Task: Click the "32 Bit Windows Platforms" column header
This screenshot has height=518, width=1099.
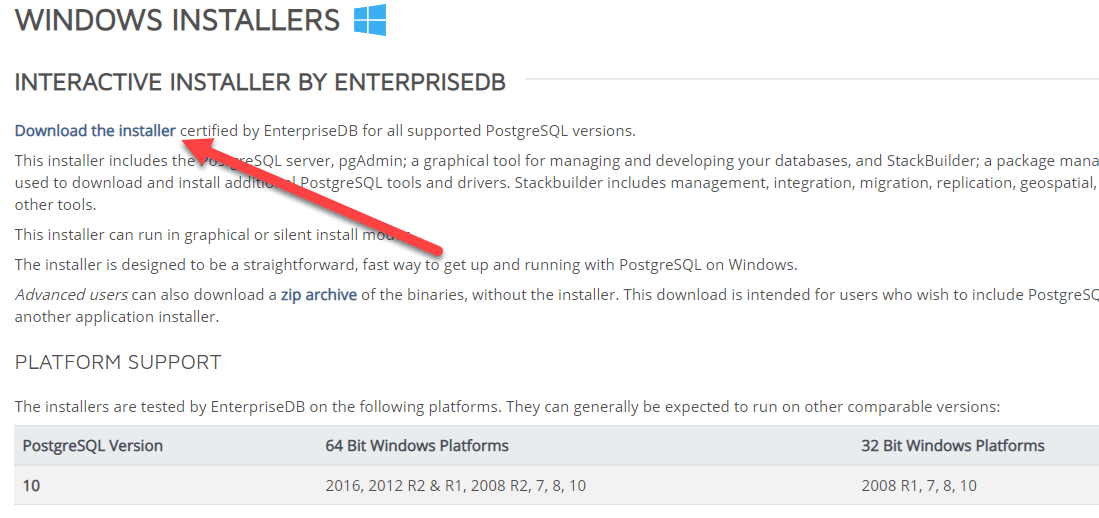Action: [x=953, y=446]
